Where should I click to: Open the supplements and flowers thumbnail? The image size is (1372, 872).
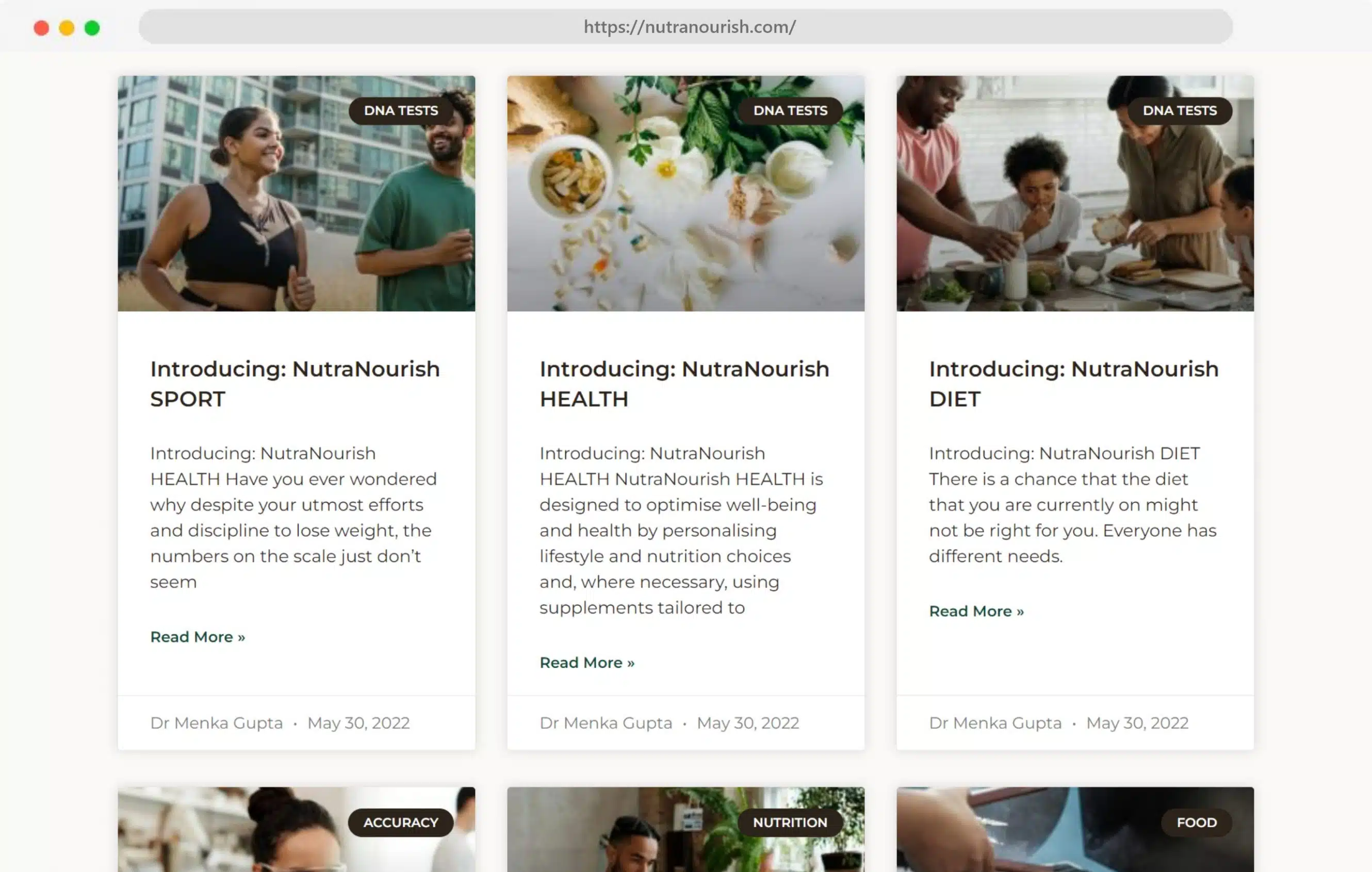pyautogui.click(x=685, y=194)
